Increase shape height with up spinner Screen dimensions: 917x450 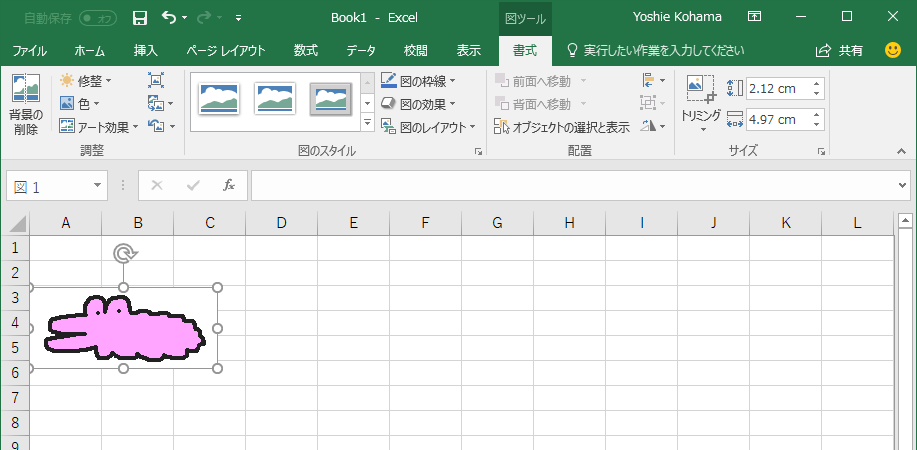(x=817, y=83)
